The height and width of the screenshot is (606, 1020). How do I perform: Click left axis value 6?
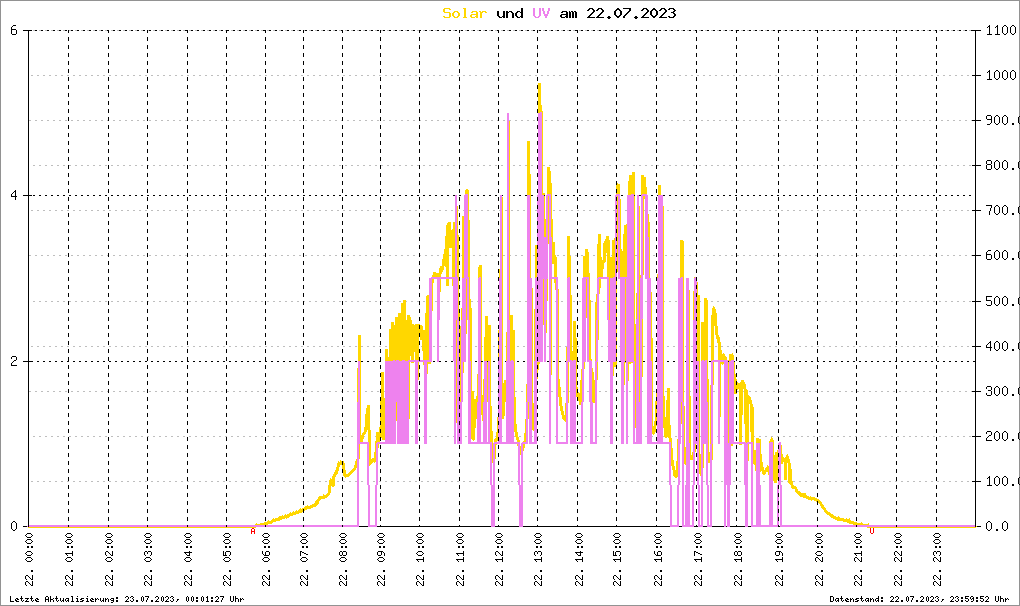14,30
